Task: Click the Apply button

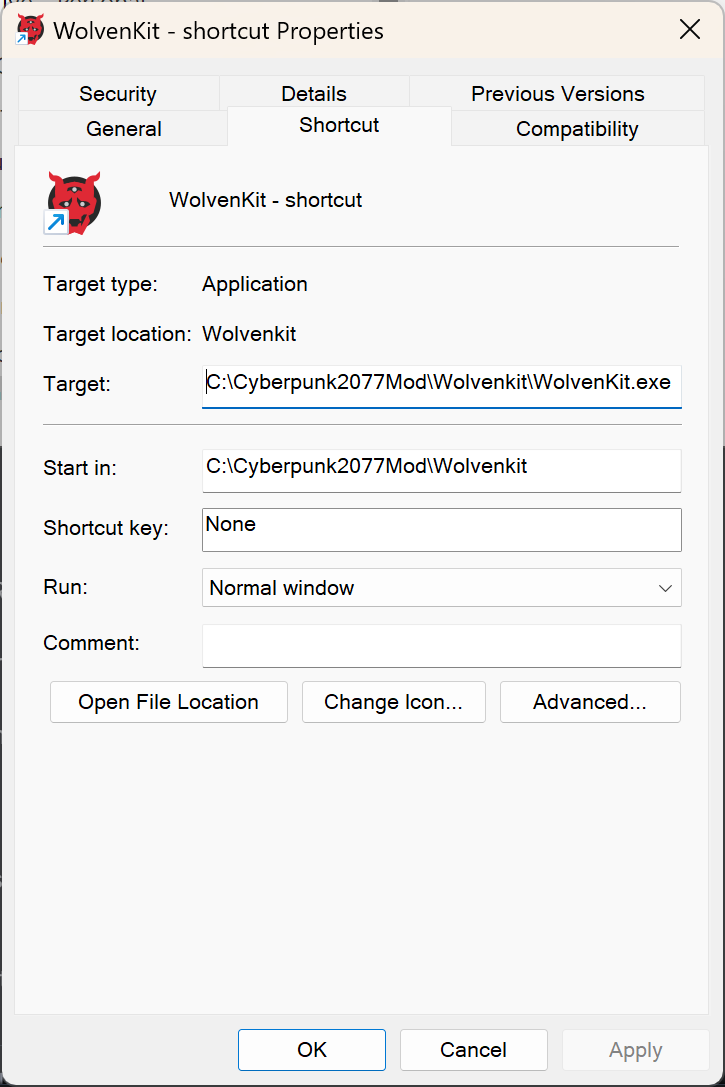Action: 636,1050
